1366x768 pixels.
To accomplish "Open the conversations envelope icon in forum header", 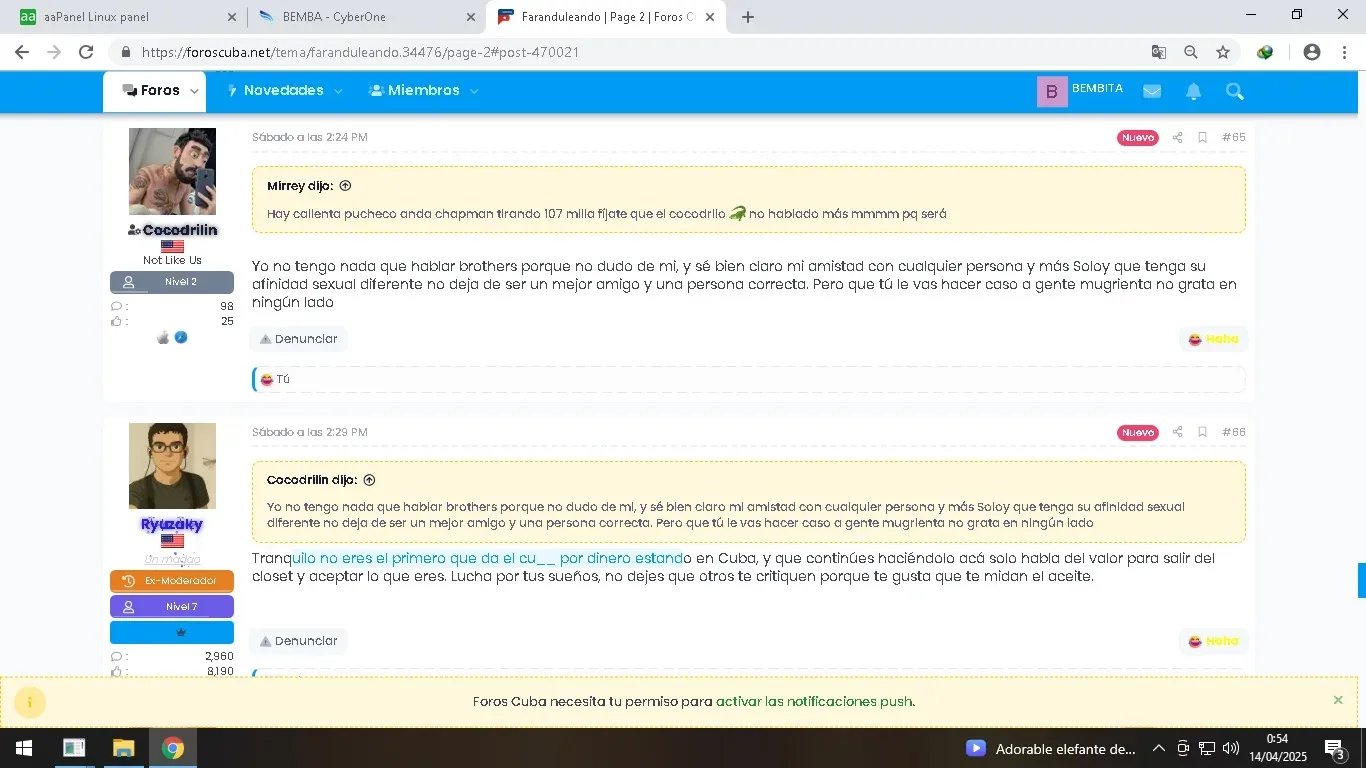I will (1152, 91).
